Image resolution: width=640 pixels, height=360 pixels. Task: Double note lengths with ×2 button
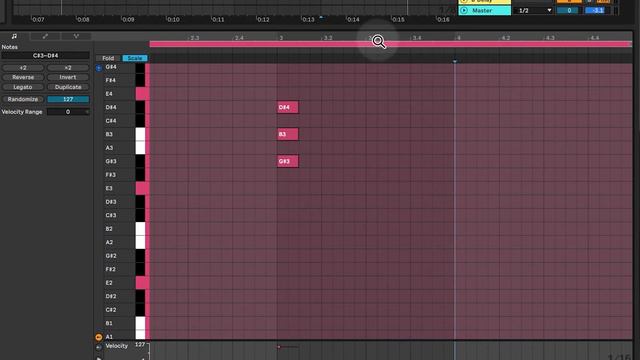68,68
